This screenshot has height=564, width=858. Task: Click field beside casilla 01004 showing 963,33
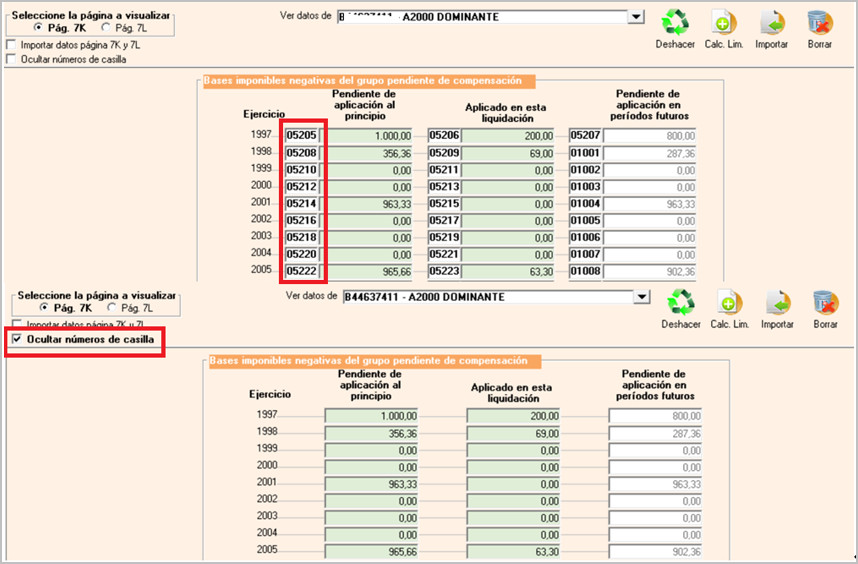(x=650, y=204)
